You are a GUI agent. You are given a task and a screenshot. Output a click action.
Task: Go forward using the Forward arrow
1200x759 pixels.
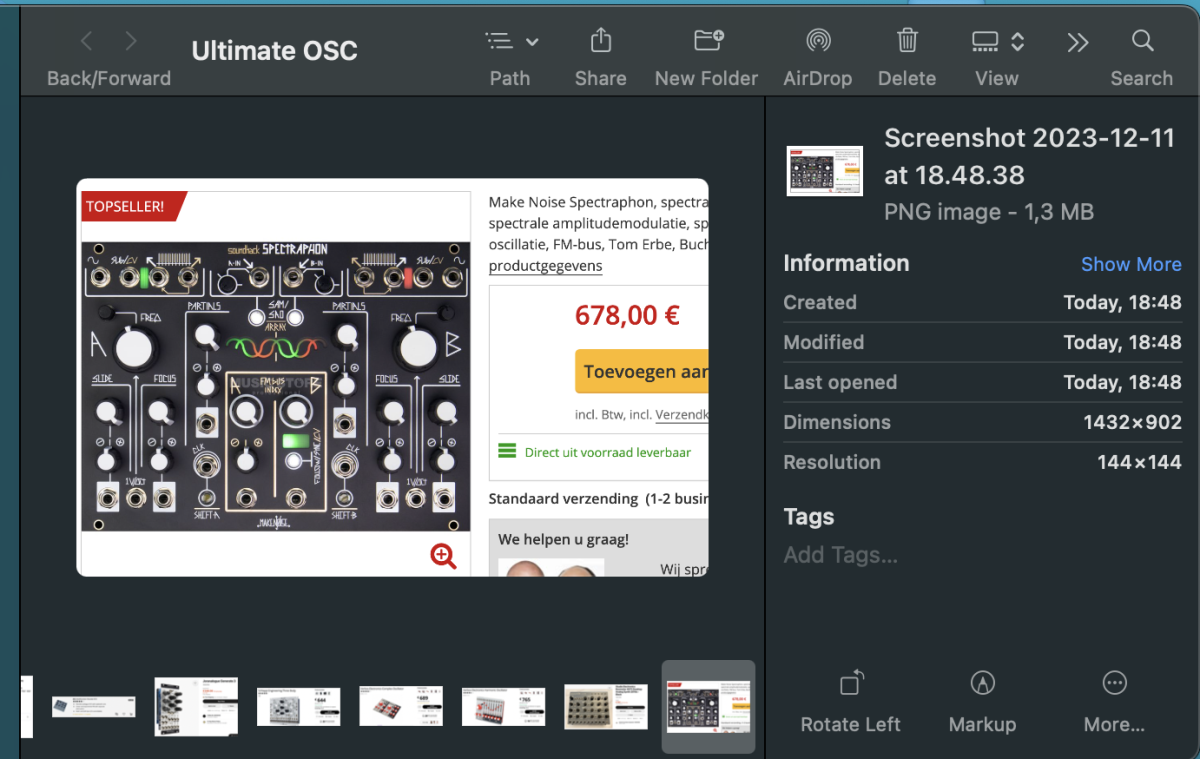pyautogui.click(x=131, y=41)
